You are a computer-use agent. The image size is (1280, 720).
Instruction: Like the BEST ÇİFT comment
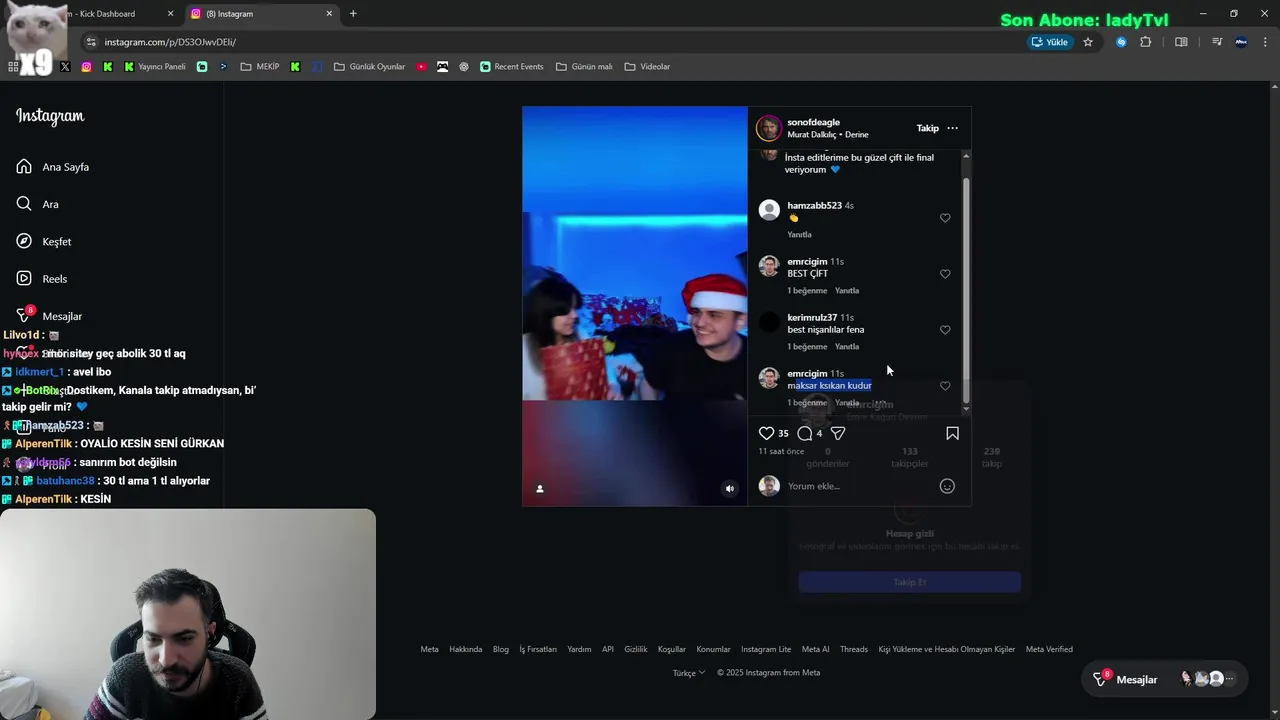click(945, 274)
